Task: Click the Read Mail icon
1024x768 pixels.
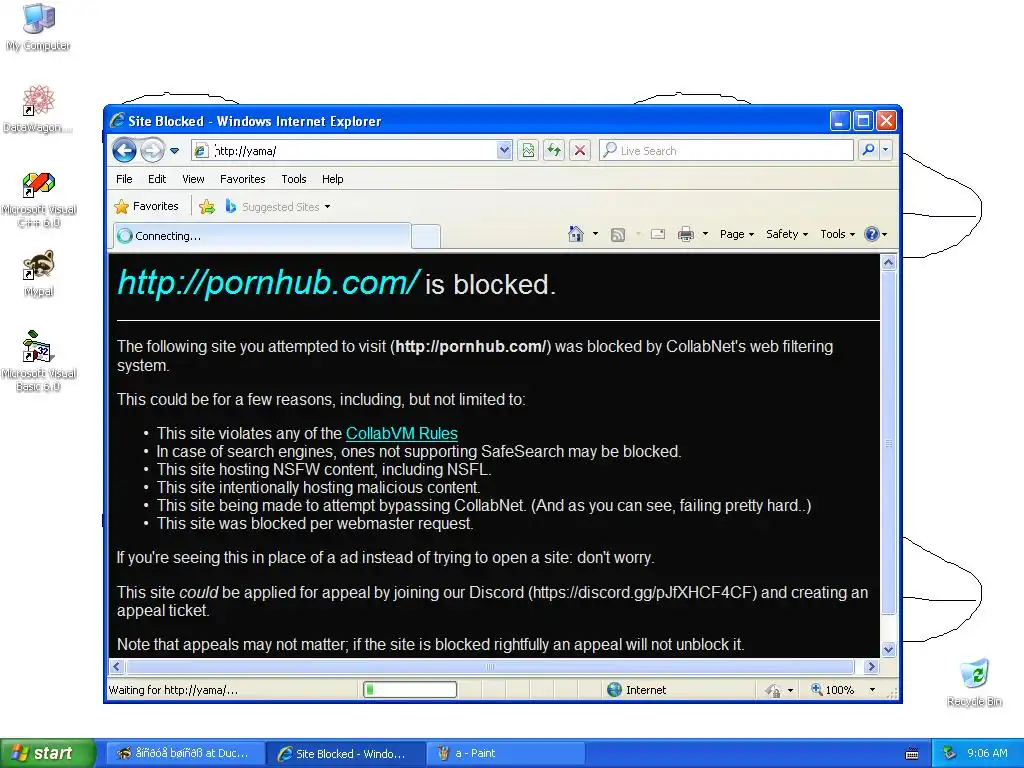Action: 658,234
